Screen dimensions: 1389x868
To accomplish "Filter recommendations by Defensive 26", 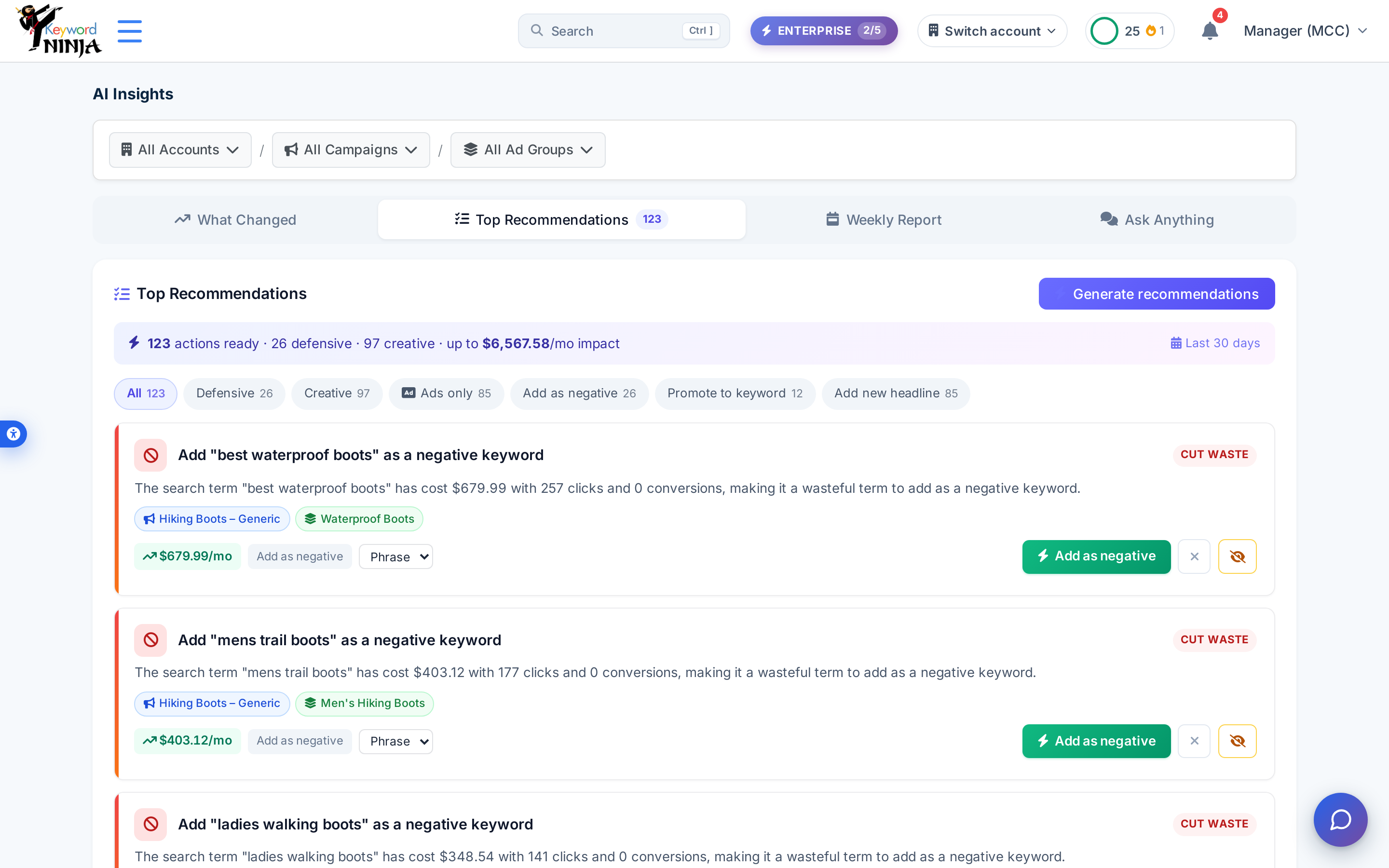I will pos(234,393).
